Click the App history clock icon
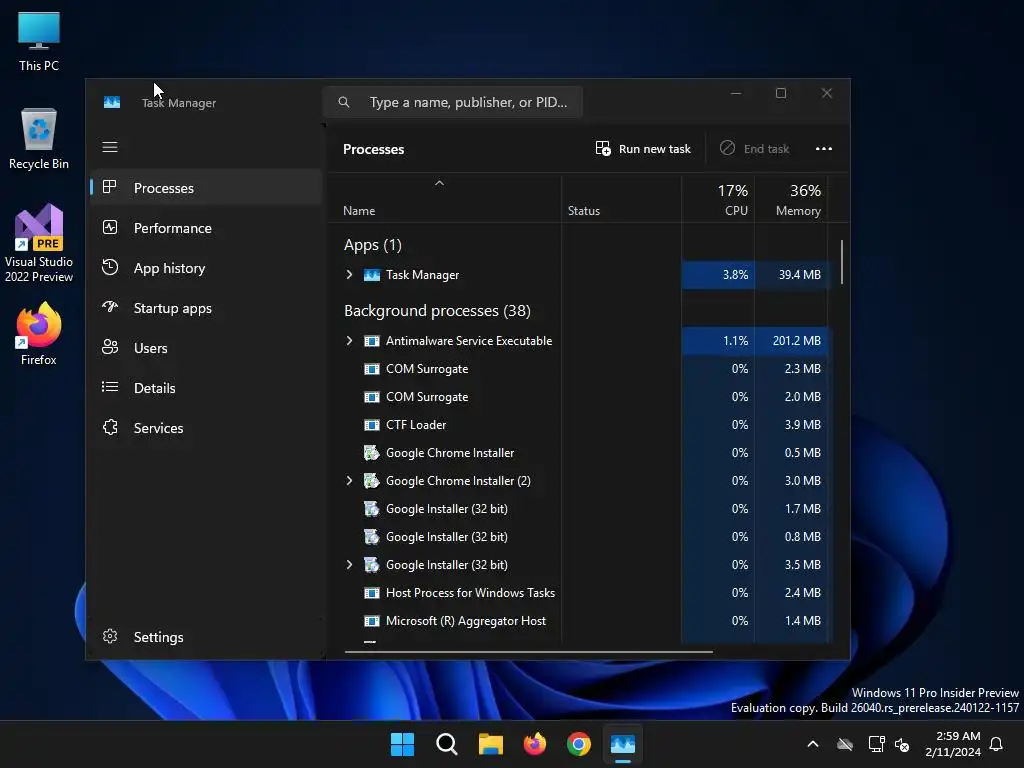 [x=110, y=267]
